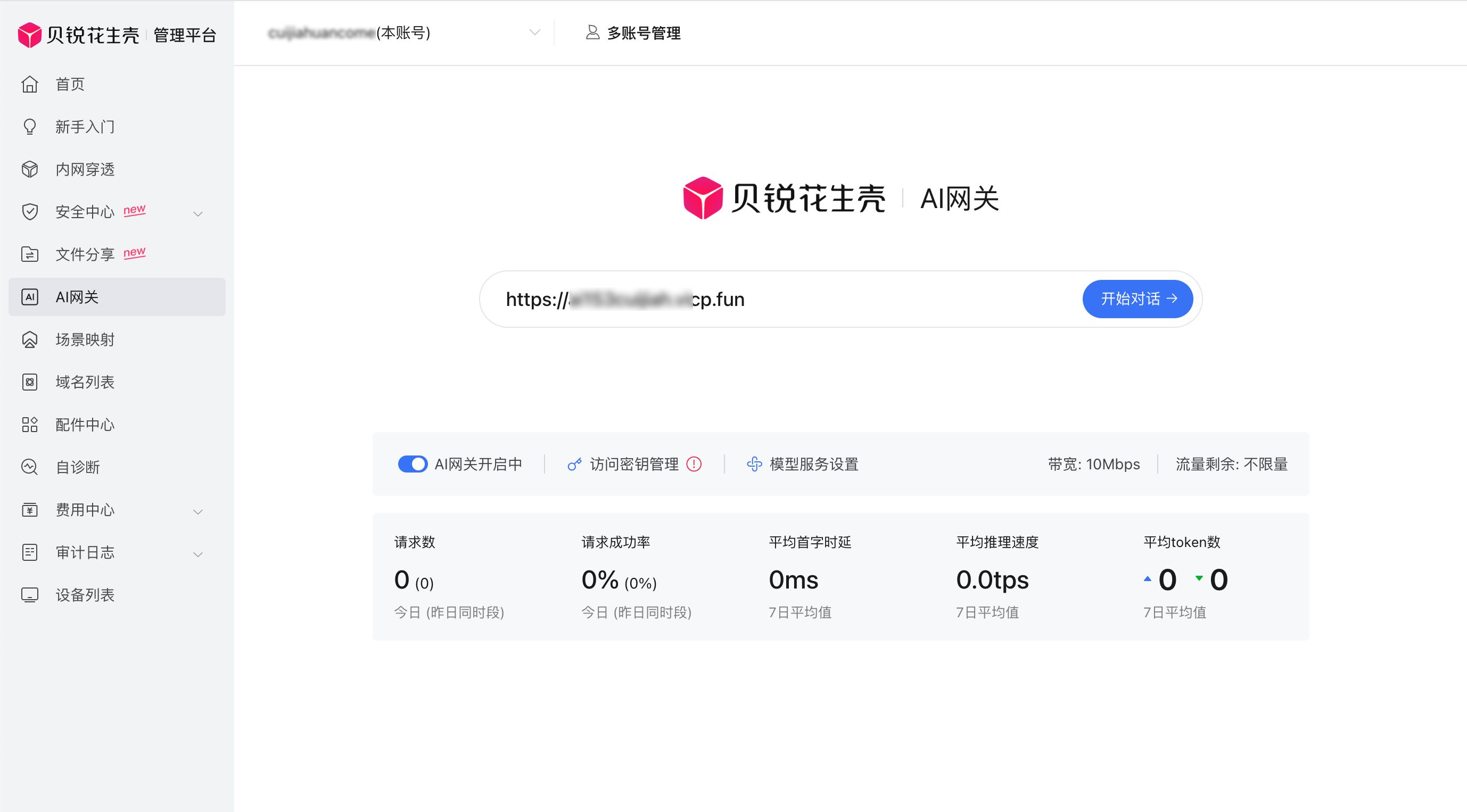
Task: Click the cube icon for 内网穿透
Action: tap(30, 169)
